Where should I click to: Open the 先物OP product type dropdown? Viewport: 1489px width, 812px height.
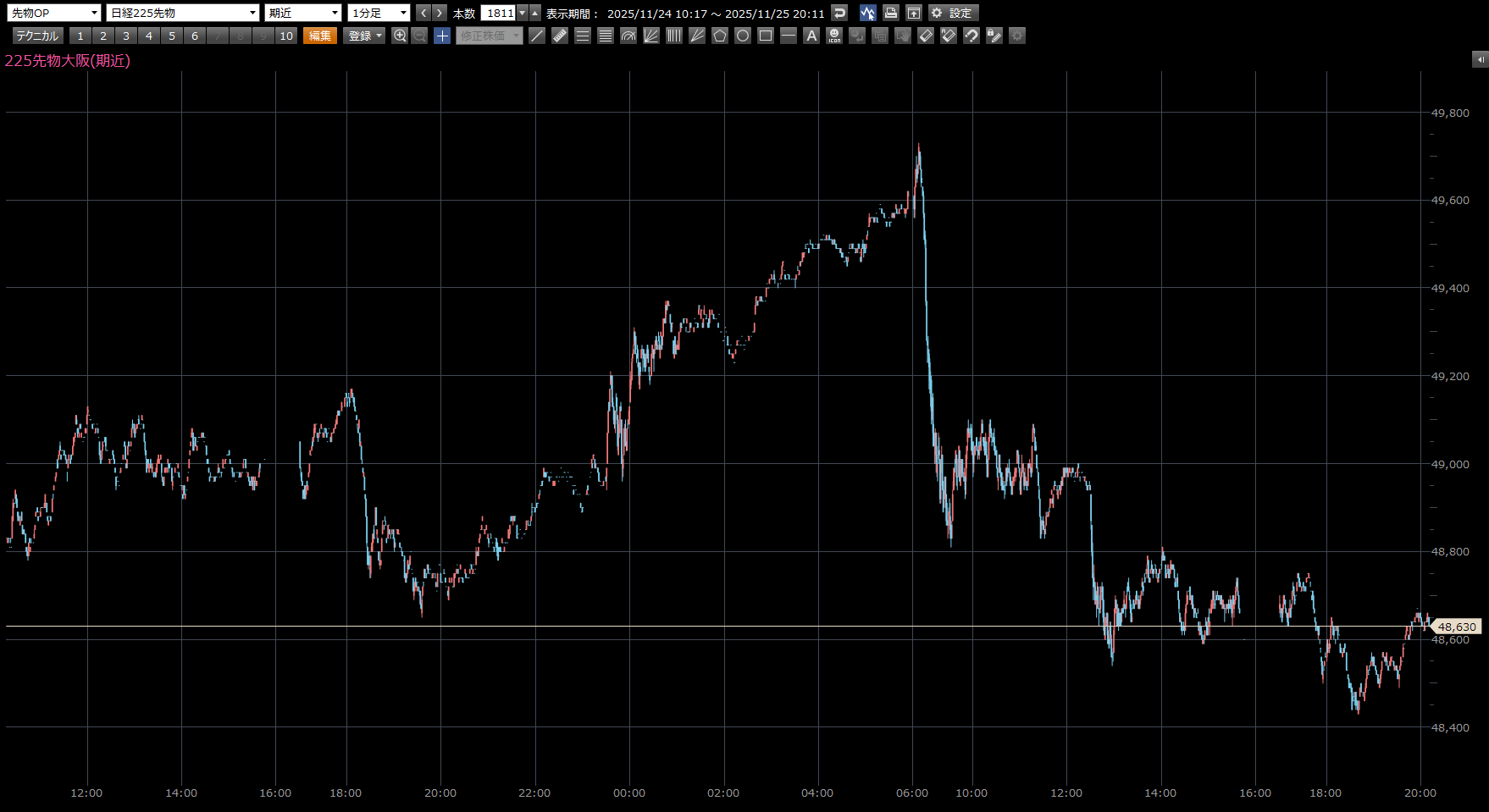tap(54, 13)
